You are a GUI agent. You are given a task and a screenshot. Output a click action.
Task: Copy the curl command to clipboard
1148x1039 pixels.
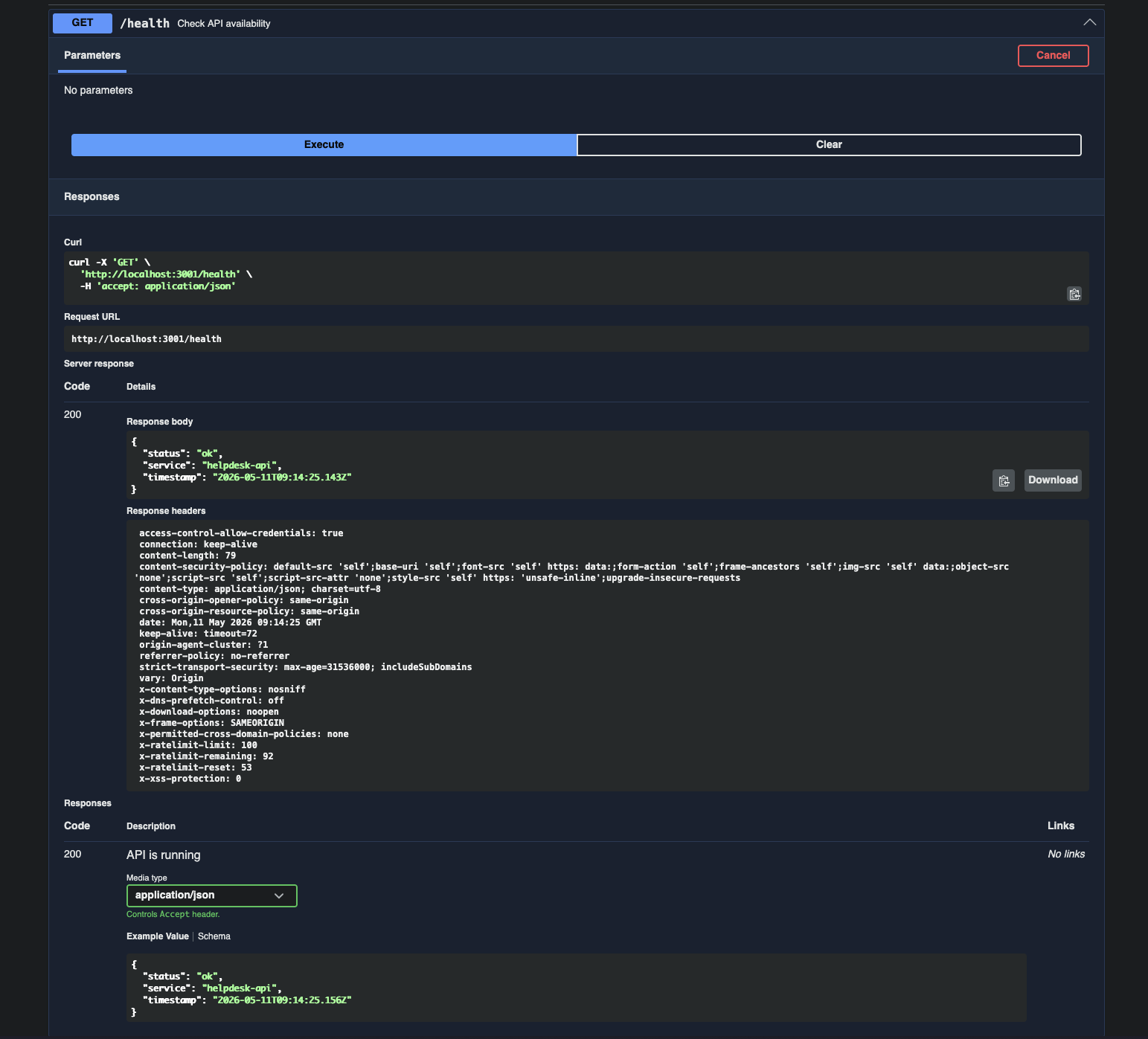coord(1074,295)
